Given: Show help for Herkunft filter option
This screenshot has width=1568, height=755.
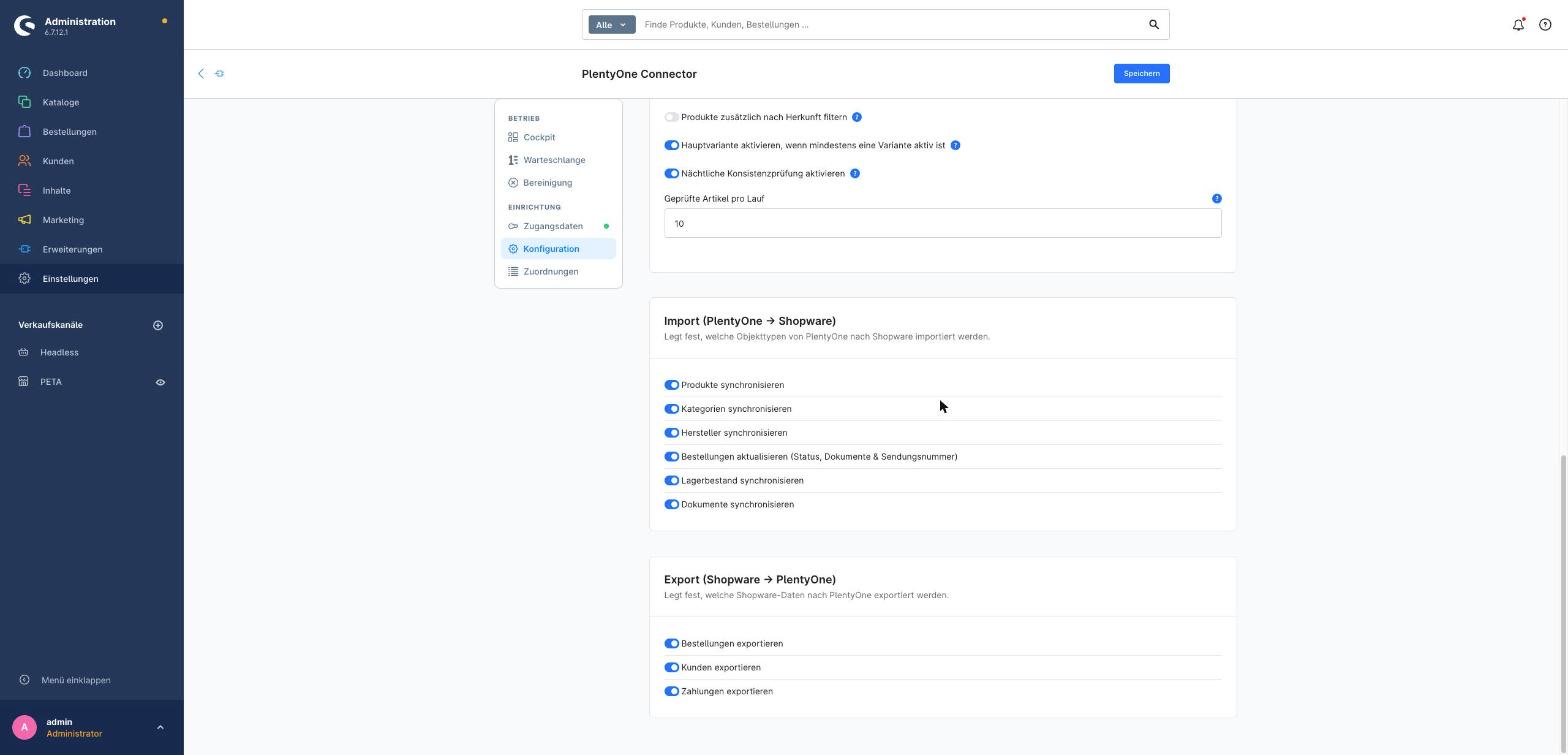Looking at the screenshot, I should [x=857, y=117].
